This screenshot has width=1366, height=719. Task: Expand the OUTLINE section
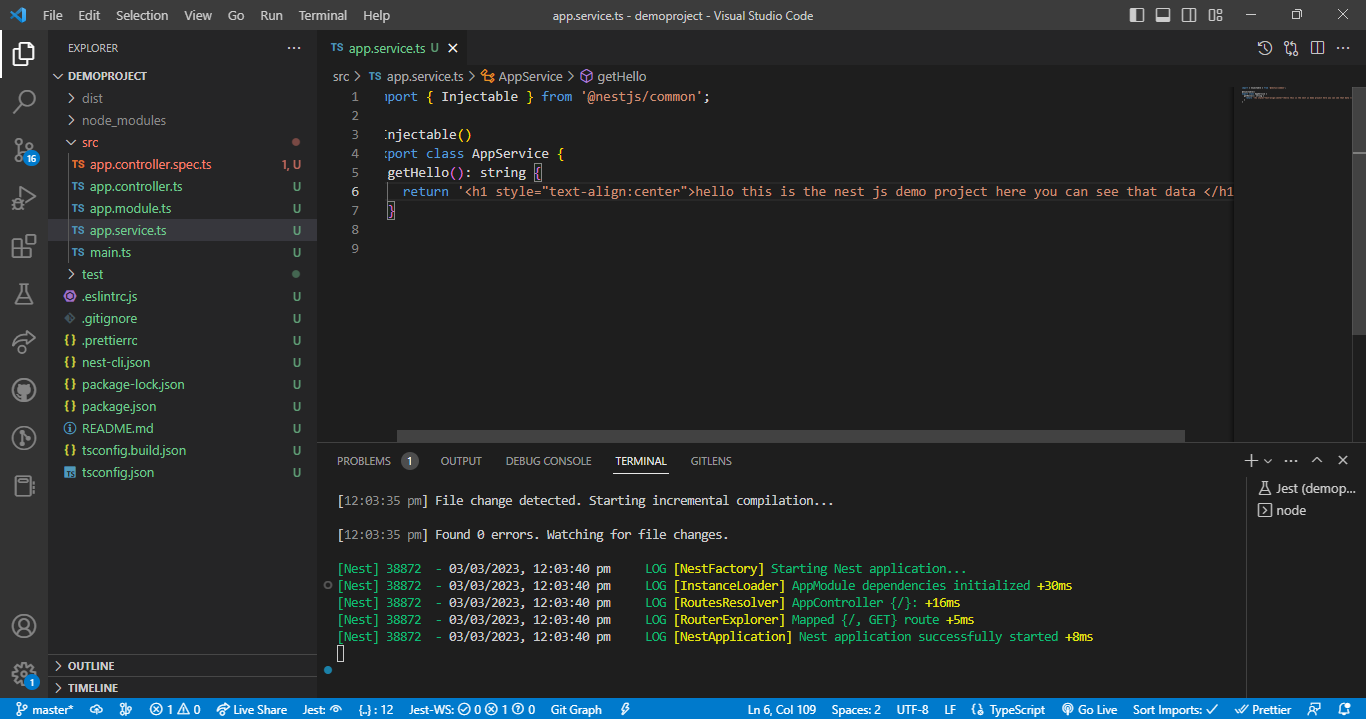pos(91,666)
